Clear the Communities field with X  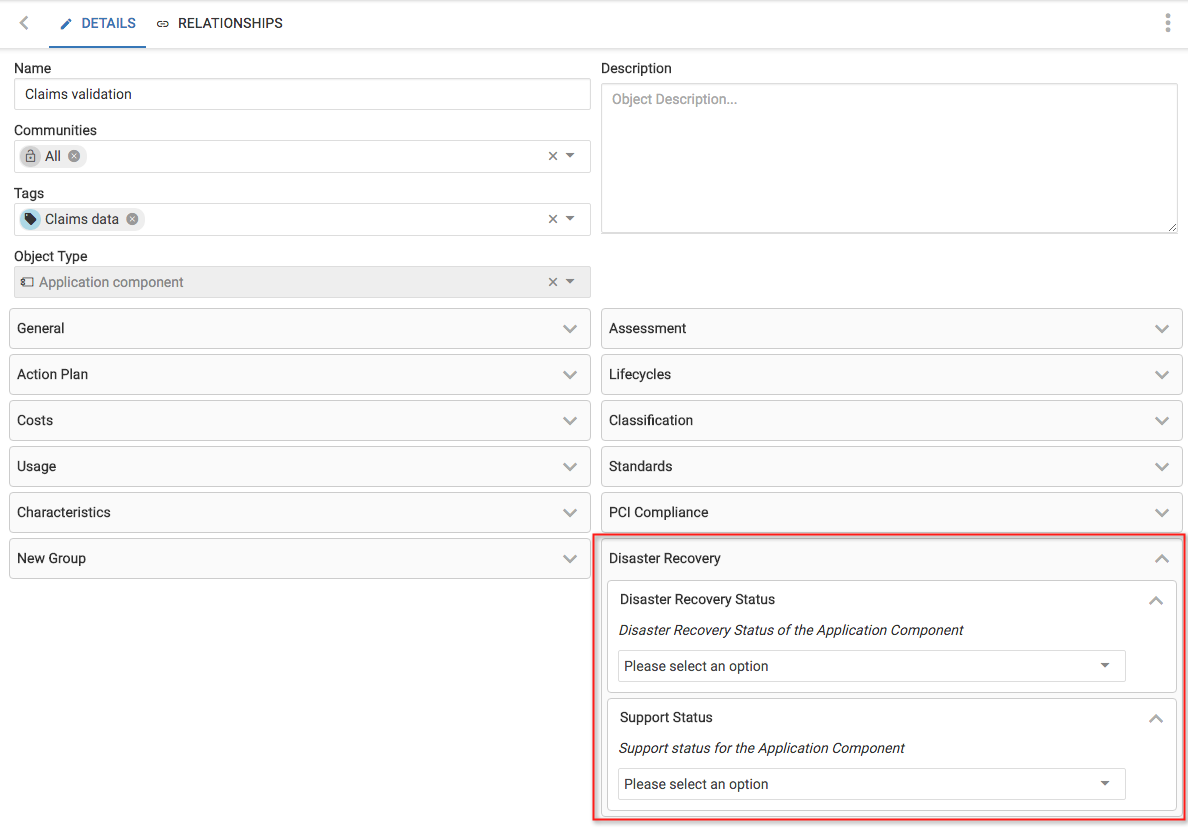point(552,156)
